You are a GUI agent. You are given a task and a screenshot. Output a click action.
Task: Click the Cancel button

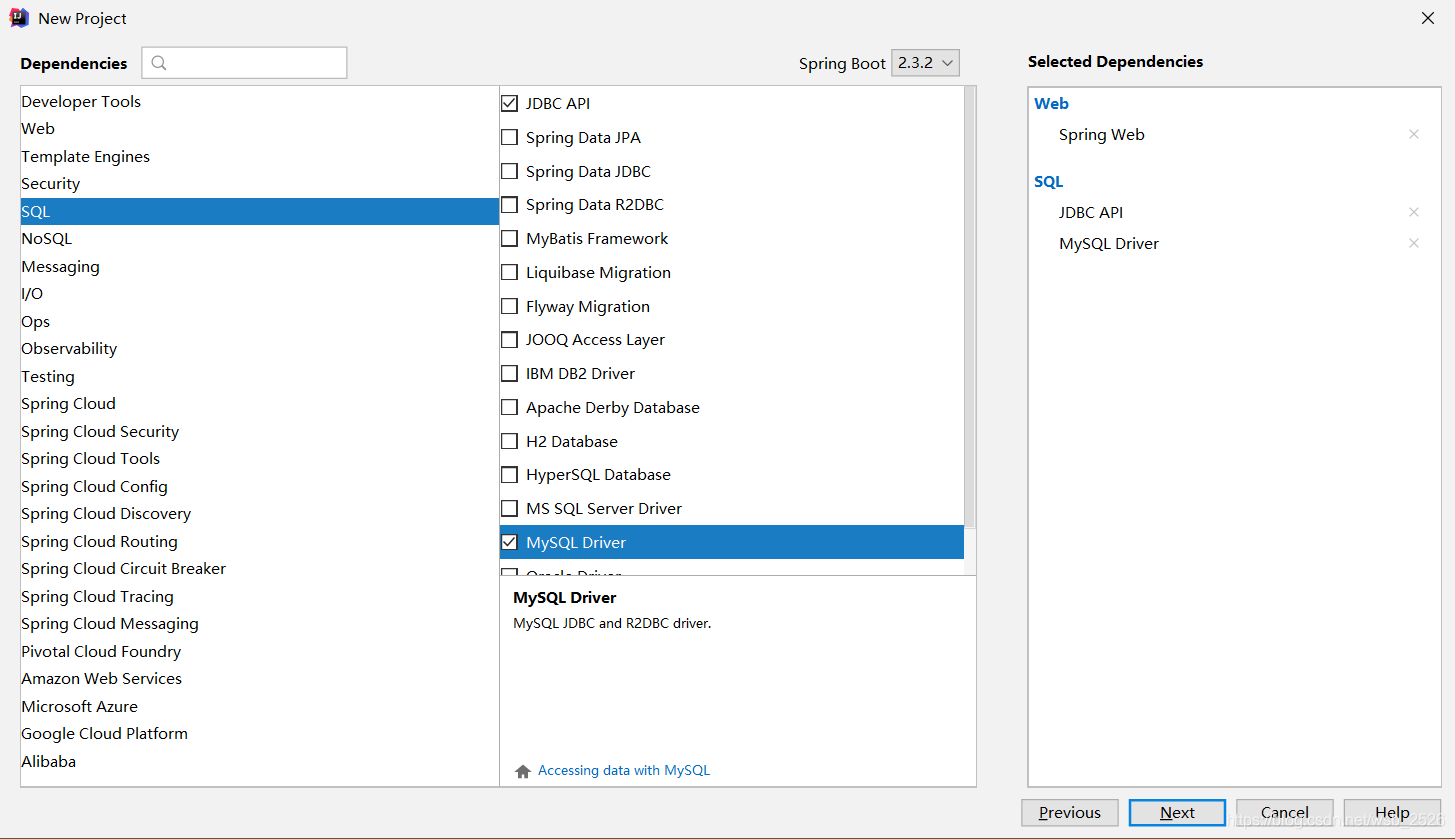(1285, 813)
